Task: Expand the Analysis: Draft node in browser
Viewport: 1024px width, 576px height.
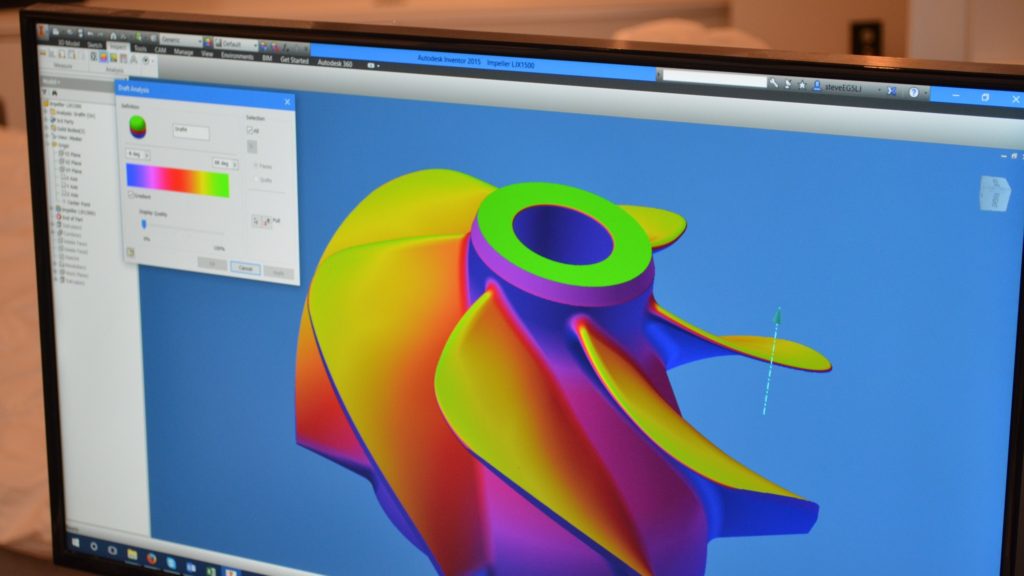Action: click(x=46, y=113)
